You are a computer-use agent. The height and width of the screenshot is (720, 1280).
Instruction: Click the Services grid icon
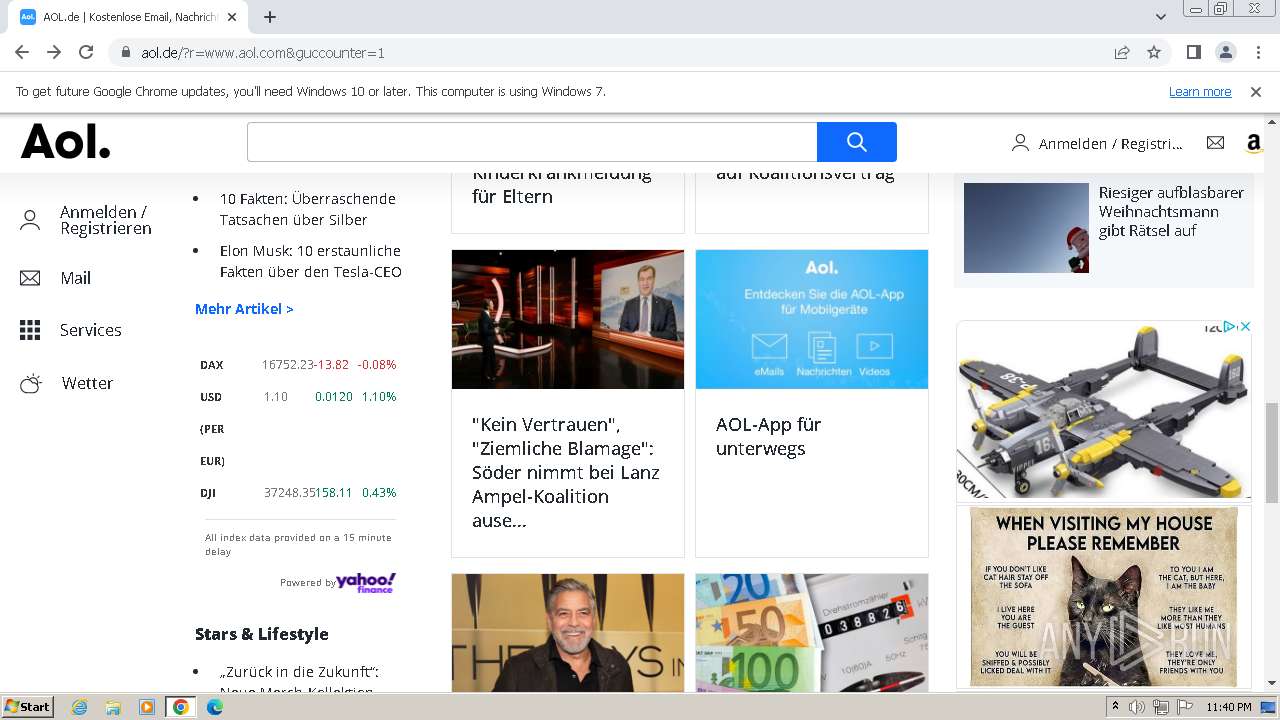30,330
